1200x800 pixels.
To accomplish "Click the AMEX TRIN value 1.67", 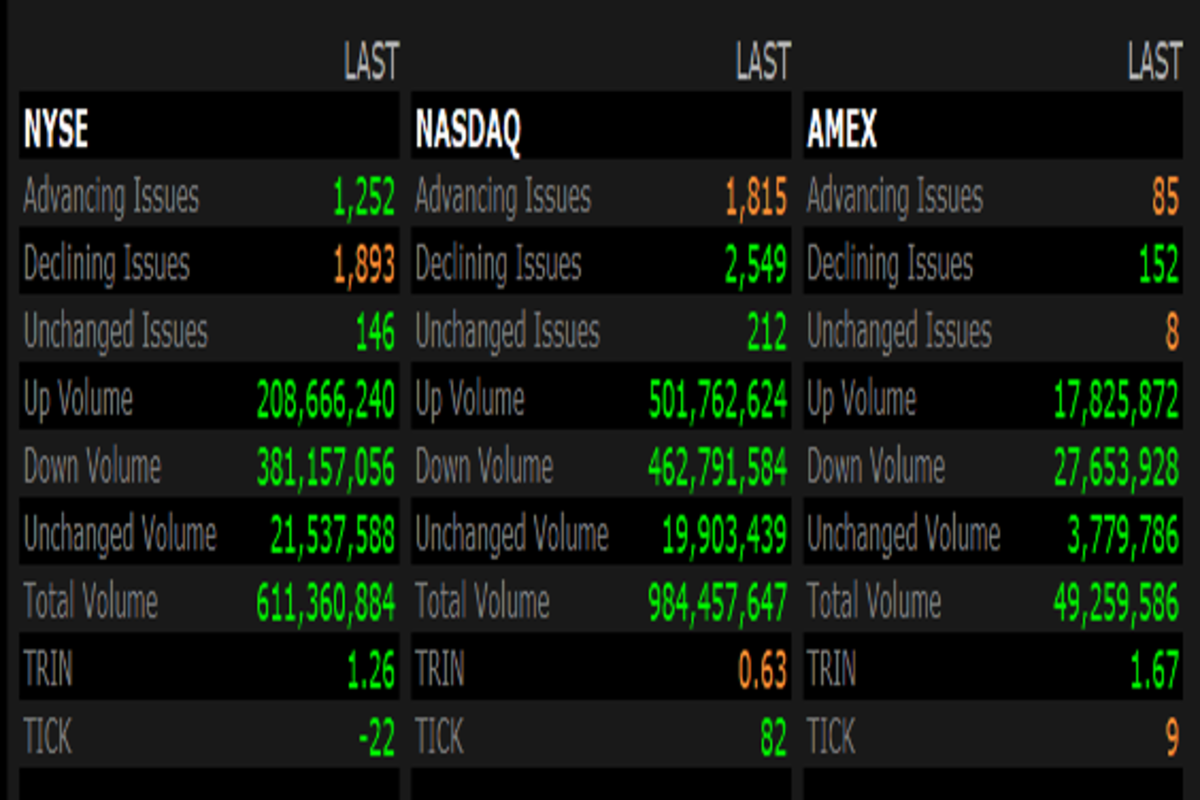I will (x=1154, y=670).
